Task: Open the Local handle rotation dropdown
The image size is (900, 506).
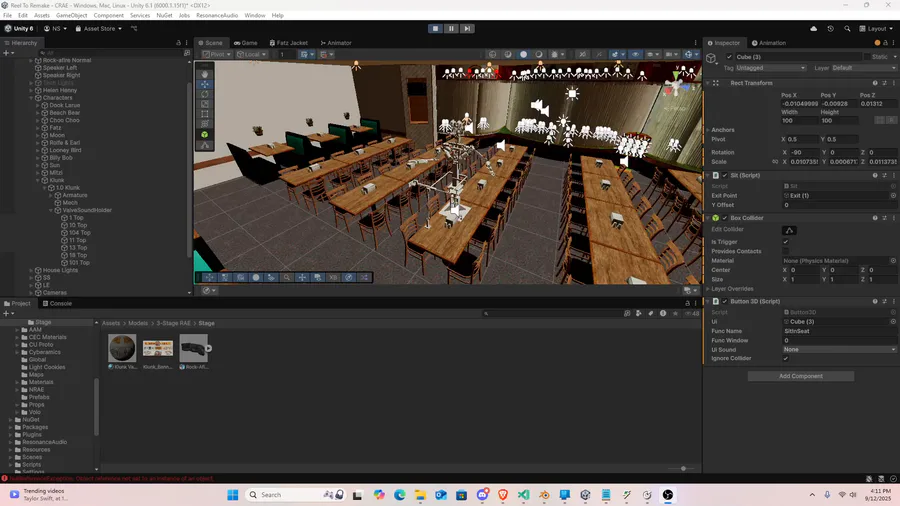Action: pos(251,55)
